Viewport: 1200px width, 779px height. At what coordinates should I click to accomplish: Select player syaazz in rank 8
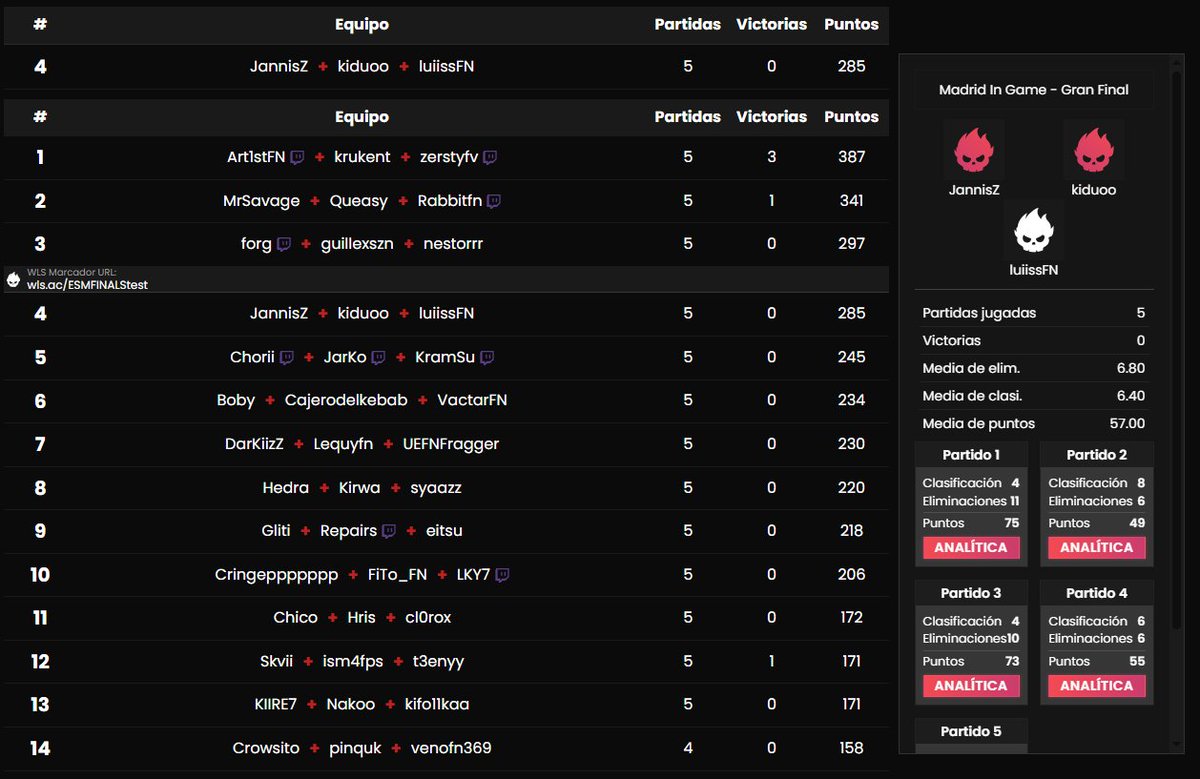pyautogui.click(x=436, y=488)
